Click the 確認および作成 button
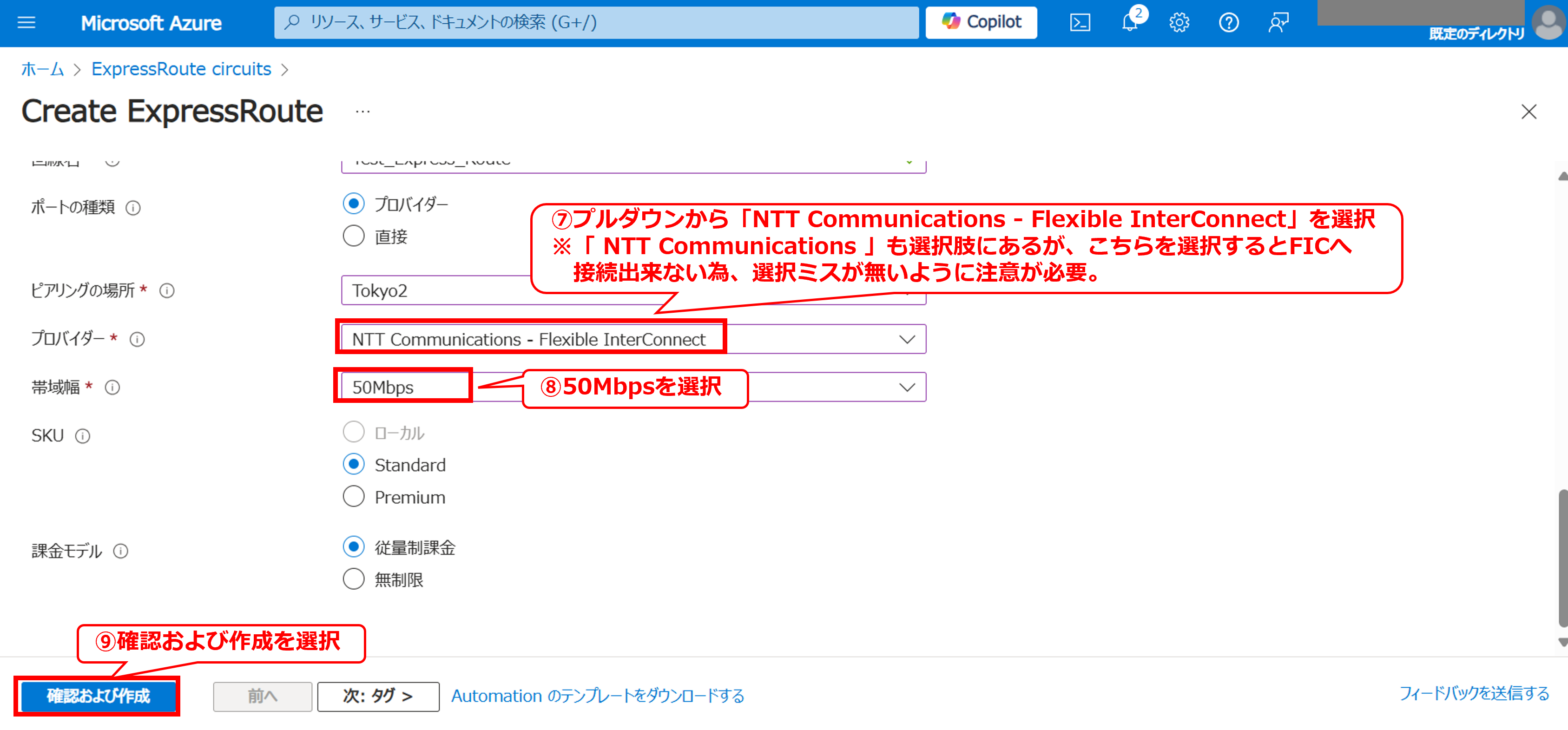 [x=98, y=696]
